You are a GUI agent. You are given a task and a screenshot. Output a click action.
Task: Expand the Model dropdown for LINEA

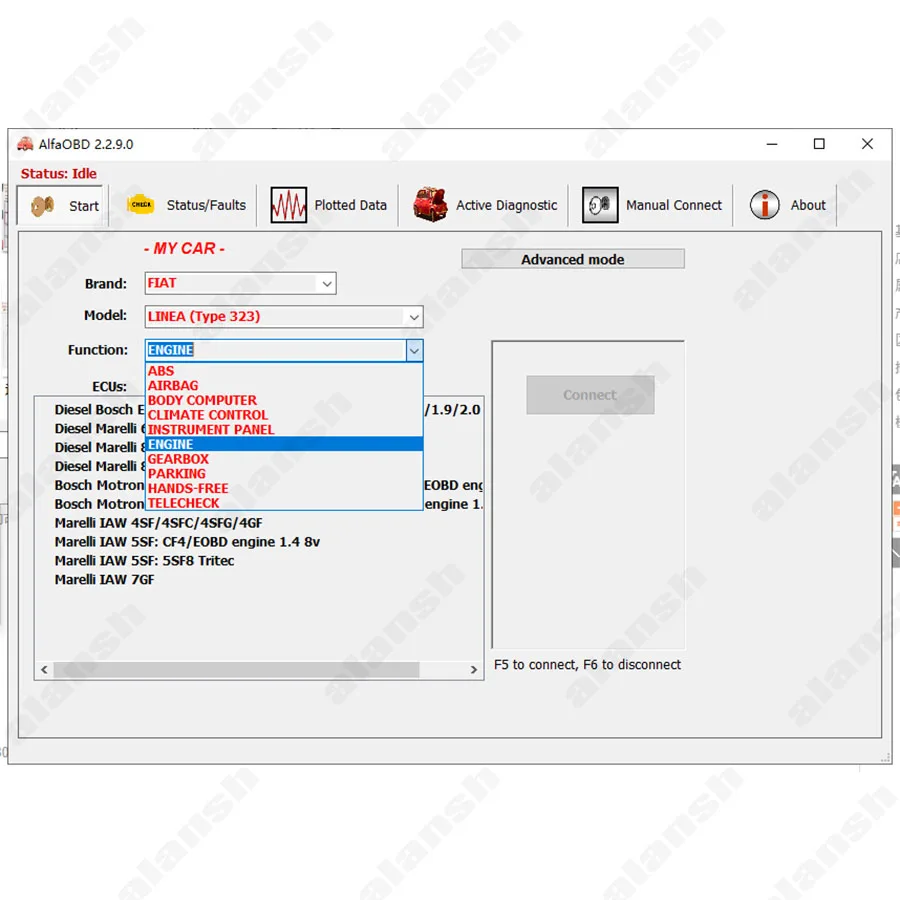(x=413, y=317)
